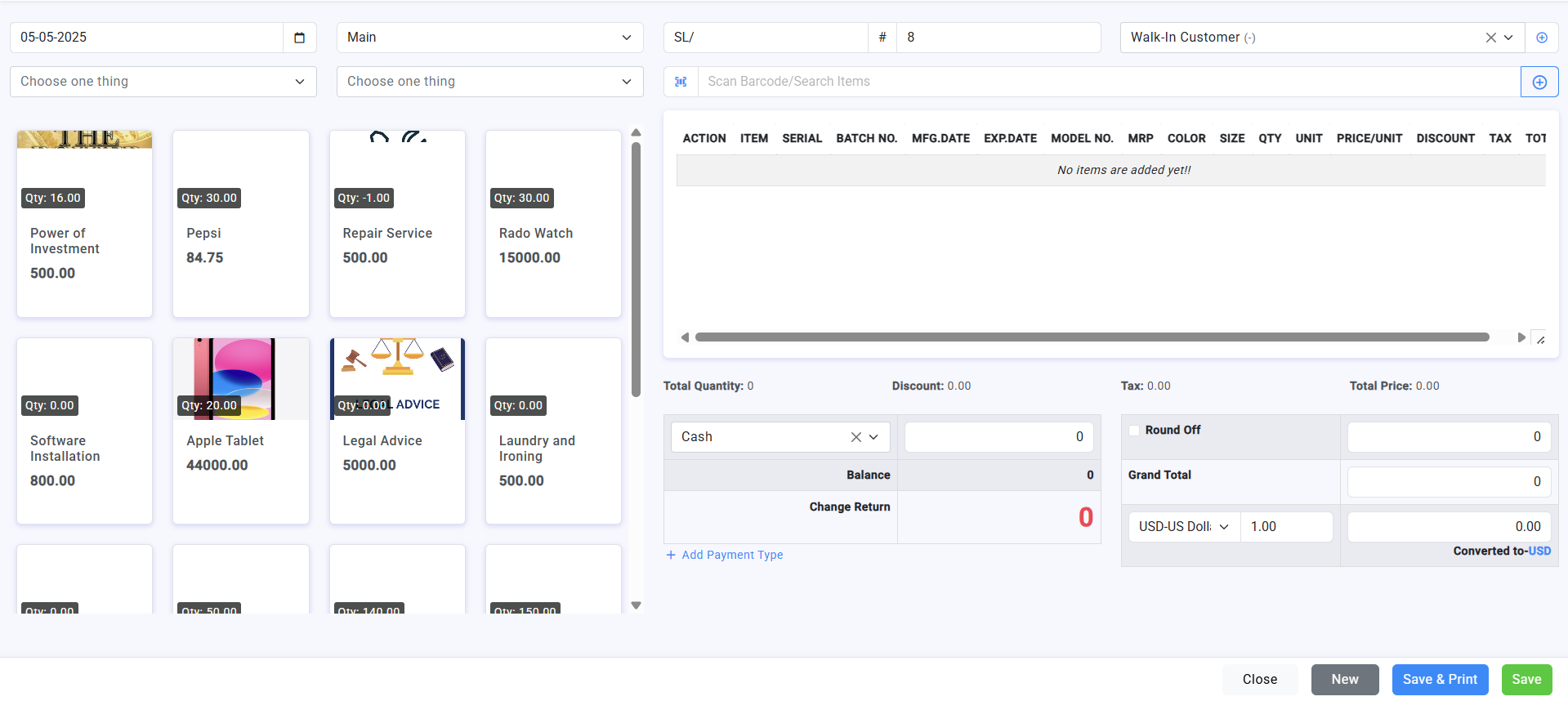This screenshot has width=1568, height=701.
Task: Click the barcode scanner icon
Action: pos(681,82)
